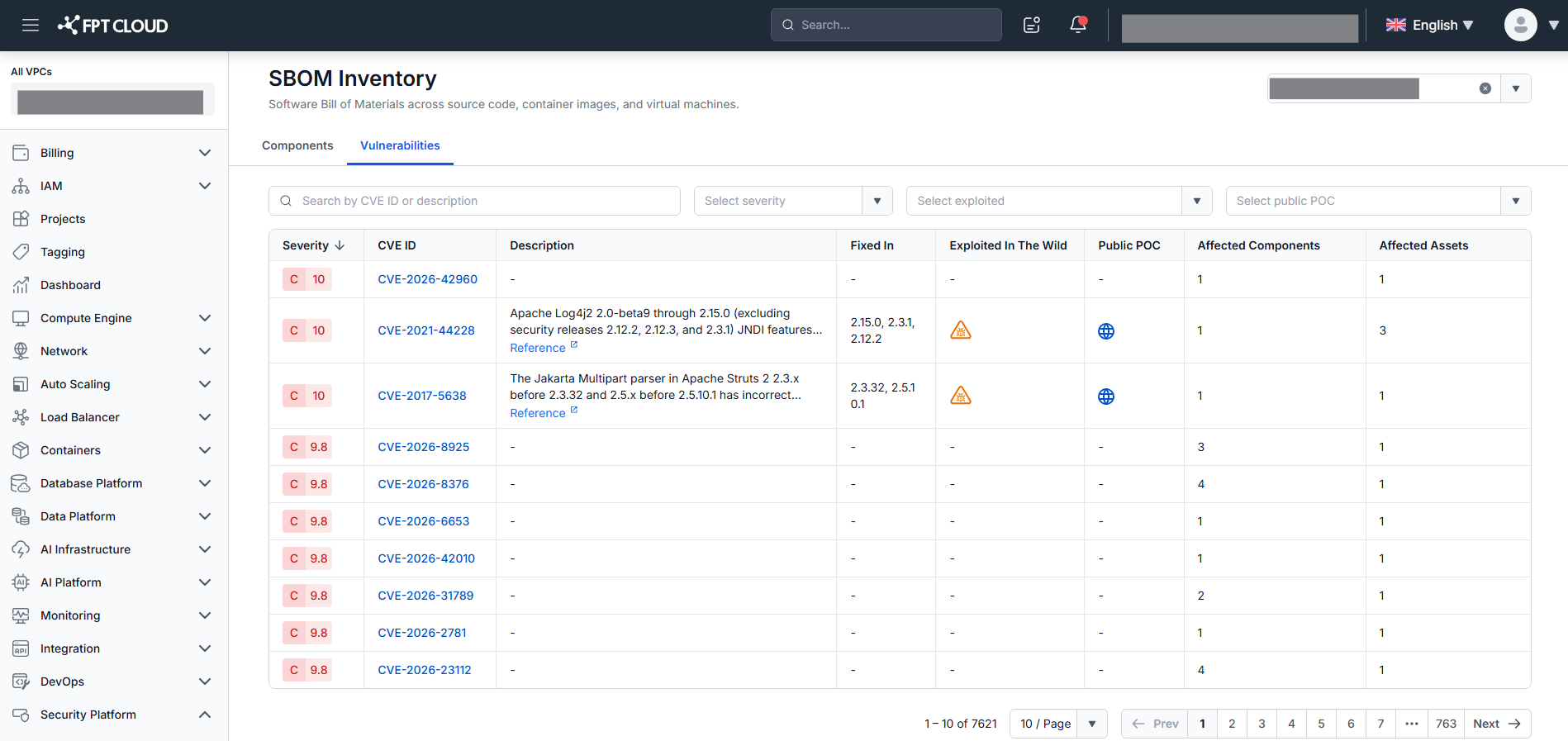Viewport: 1568px width, 741px height.
Task: Expand the Network menu
Action: [205, 351]
